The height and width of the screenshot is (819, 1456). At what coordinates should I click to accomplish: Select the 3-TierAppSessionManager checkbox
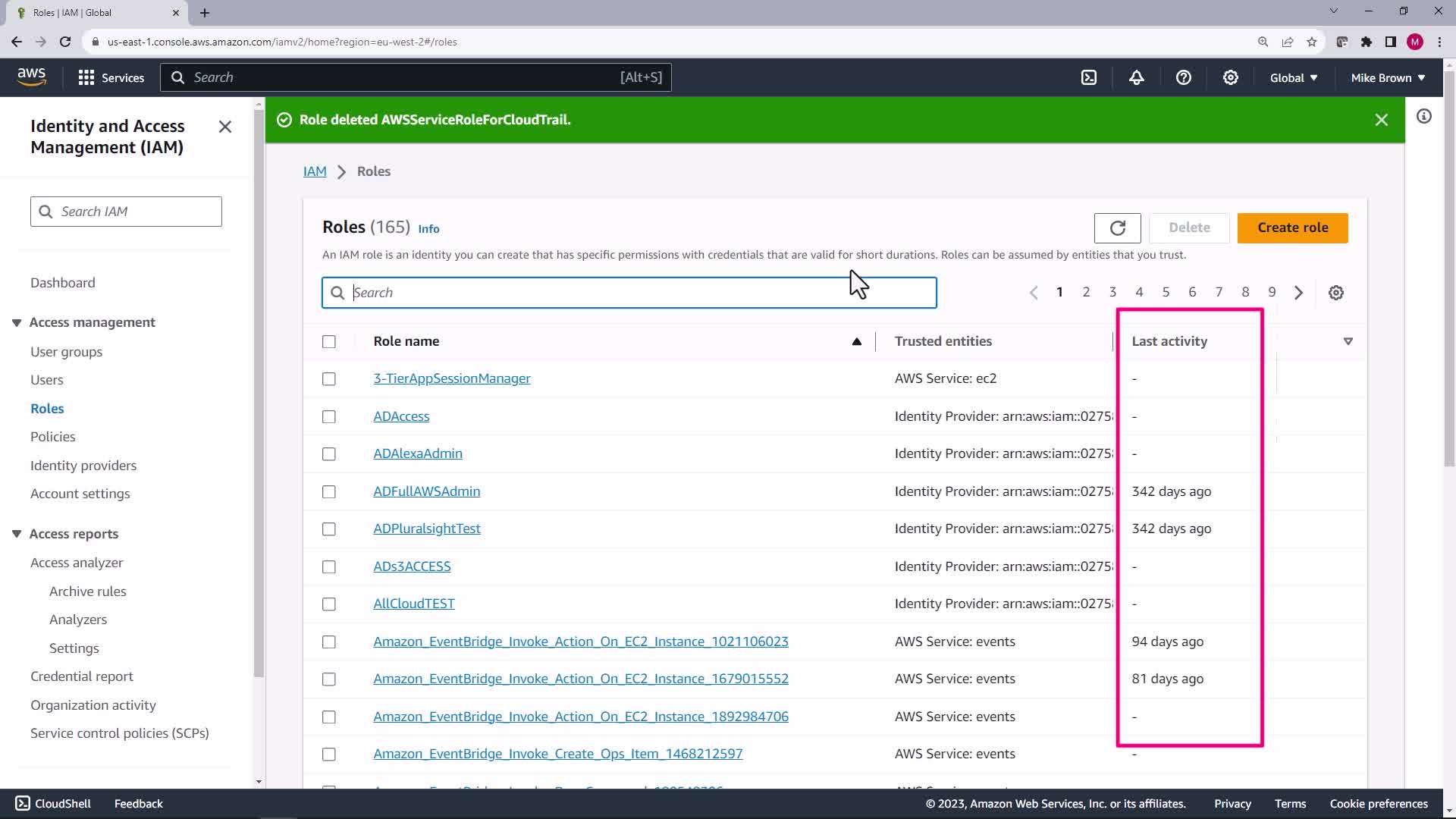tap(328, 378)
